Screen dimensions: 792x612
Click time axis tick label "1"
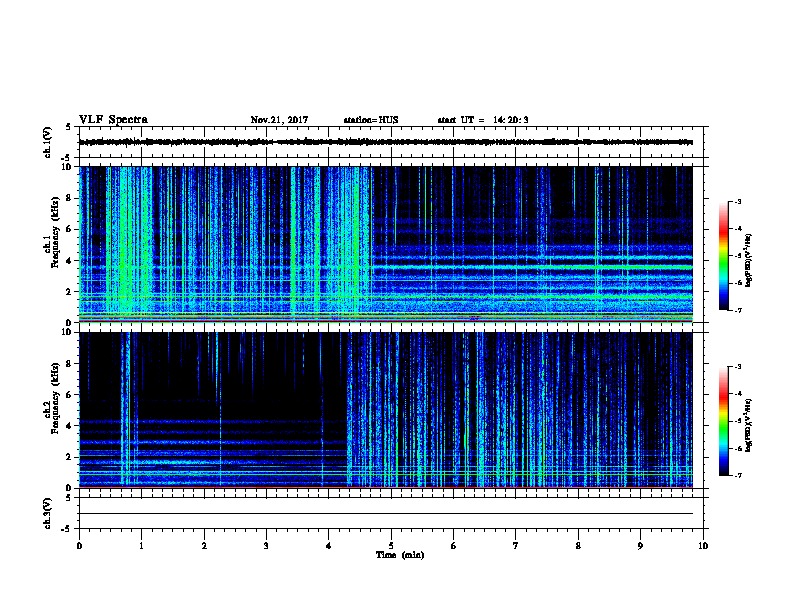(142, 546)
